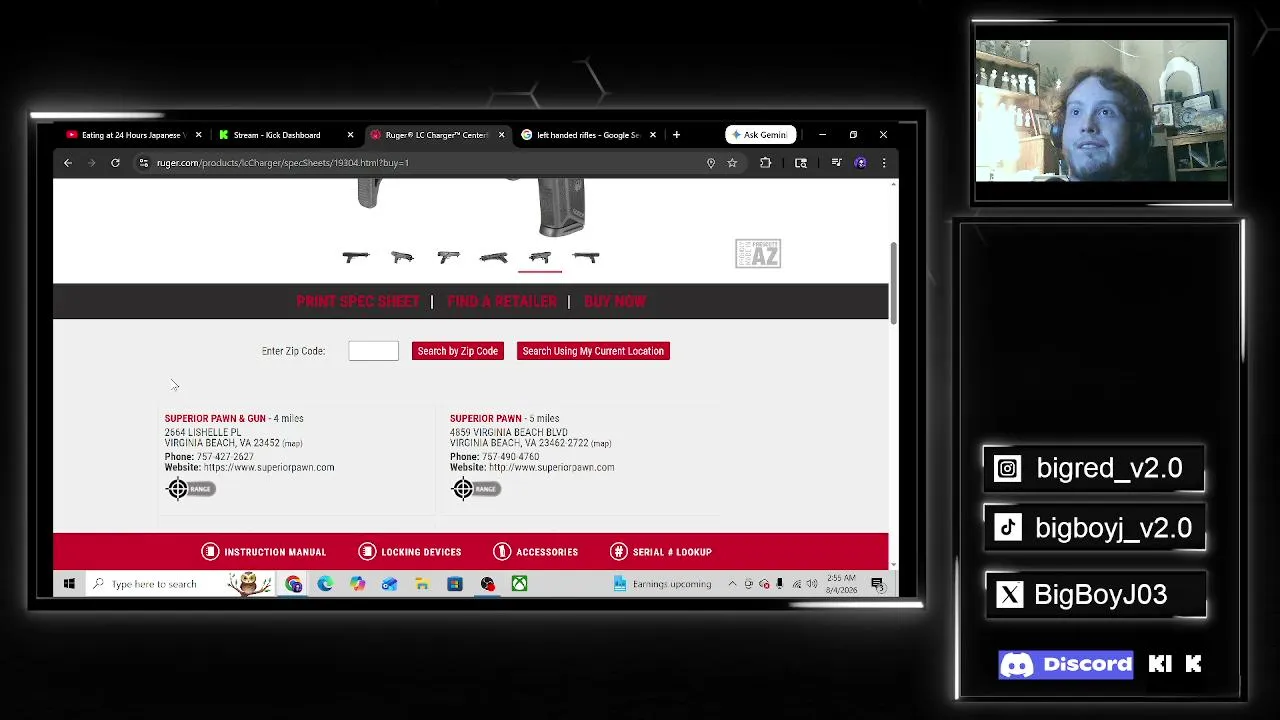
Task: Focus the Enter Zip Code field
Action: (373, 351)
